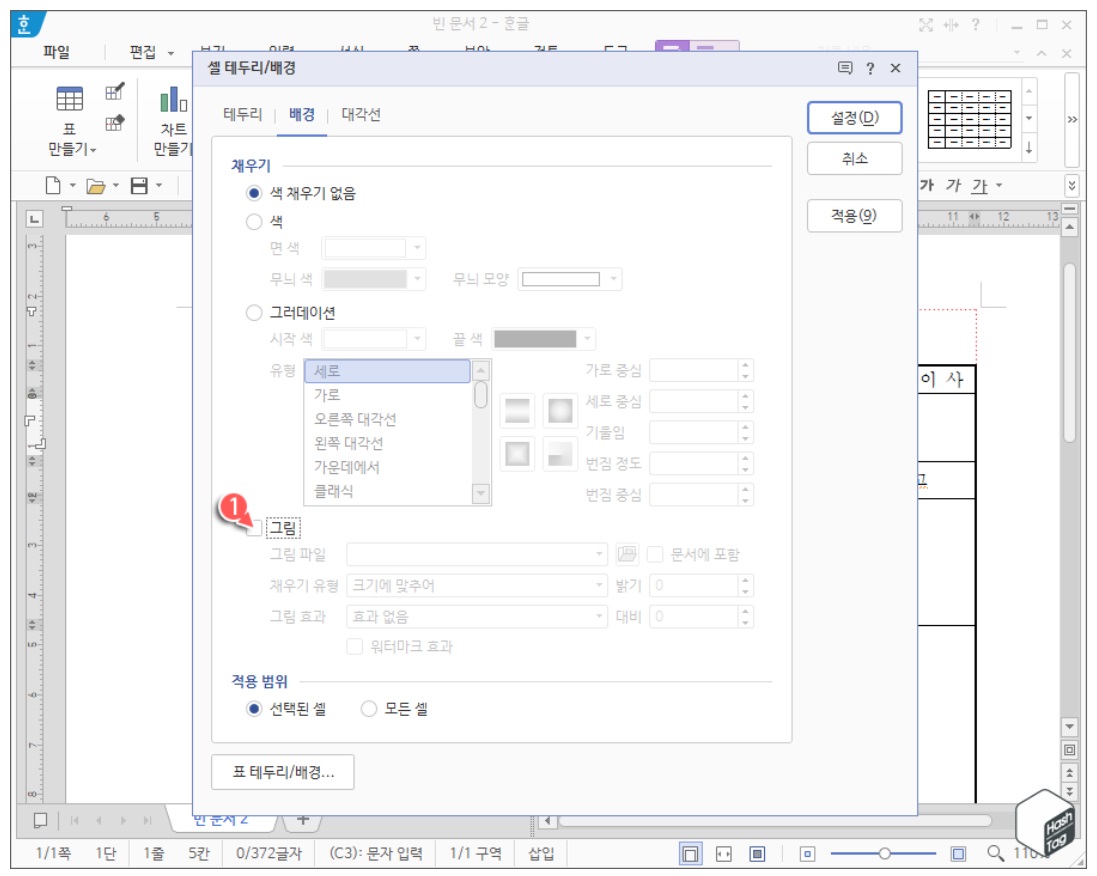Viewport: 1097px width, 876px height.
Task: Adjust the status bar zoom slider
Action: point(884,854)
